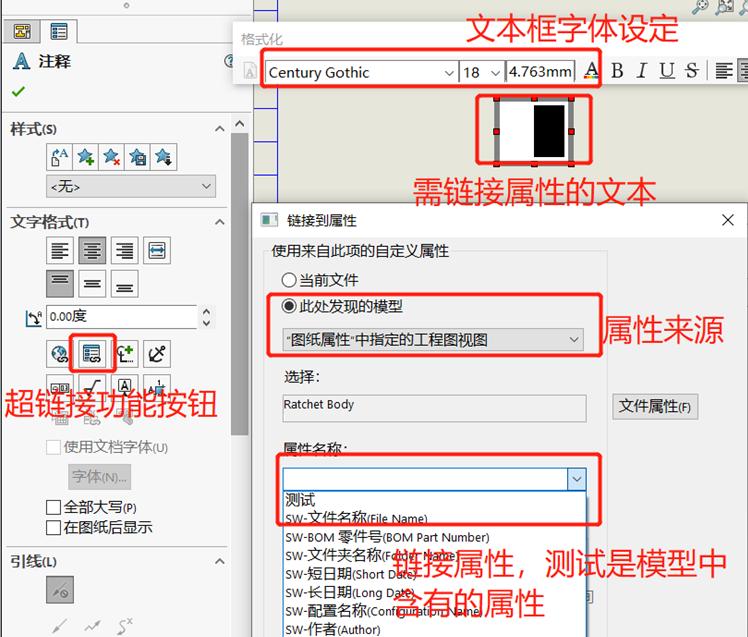Image resolution: width=748 pixels, height=637 pixels.
Task: Click the angle field showing 0.00度
Action: (x=121, y=317)
